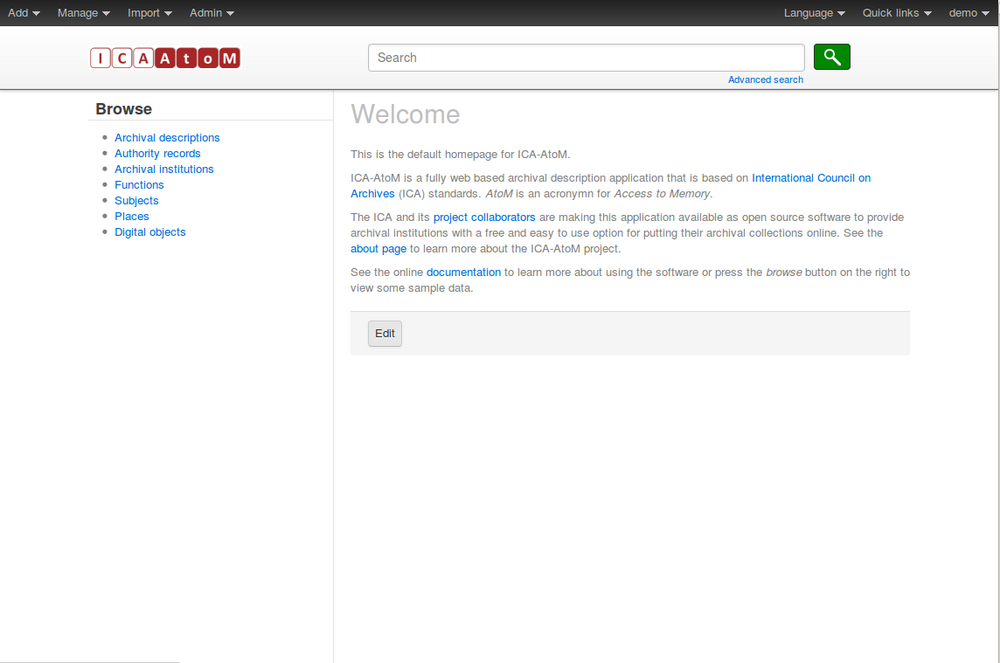This screenshot has width=1000, height=663.
Task: Select Archival institutions in the Browse panel
Action: [x=163, y=169]
